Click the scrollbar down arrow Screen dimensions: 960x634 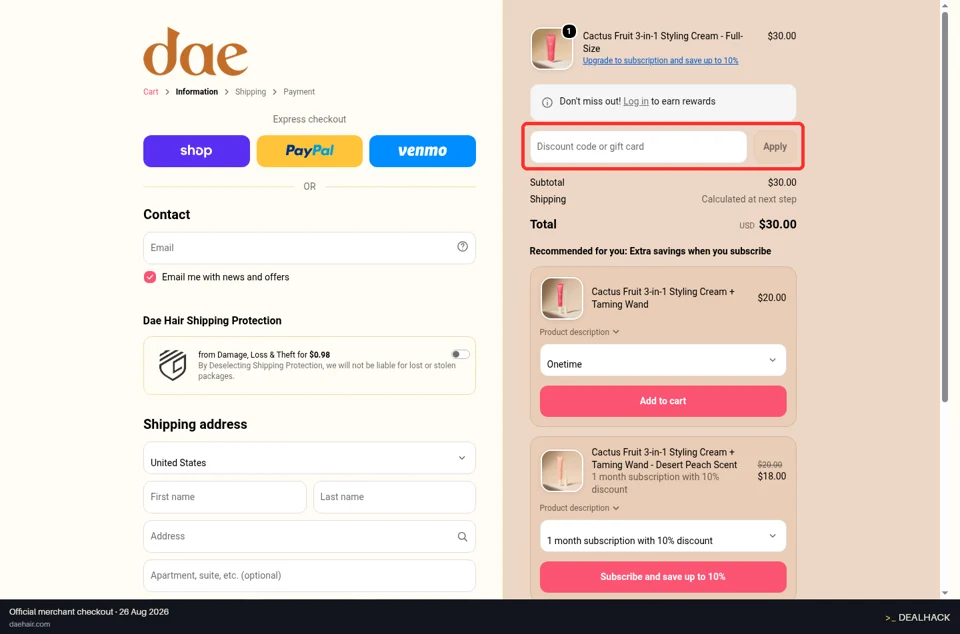945,593
